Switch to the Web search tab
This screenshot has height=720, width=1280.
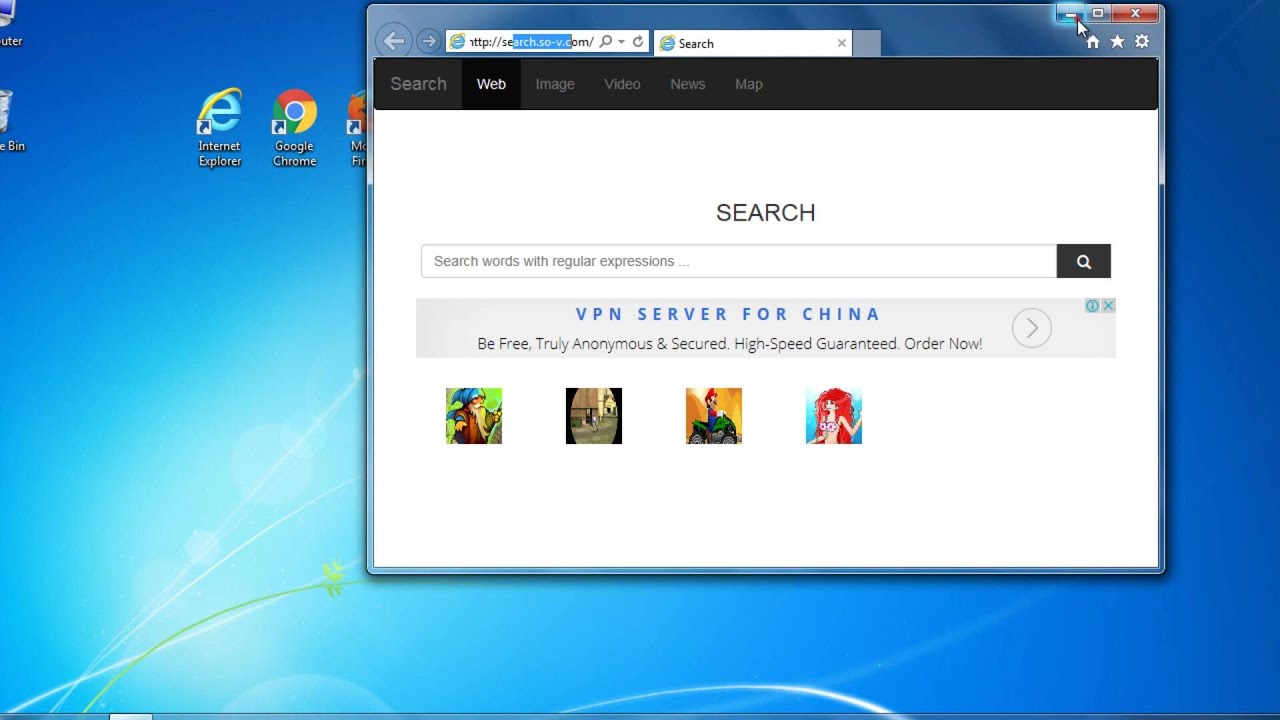(x=491, y=84)
